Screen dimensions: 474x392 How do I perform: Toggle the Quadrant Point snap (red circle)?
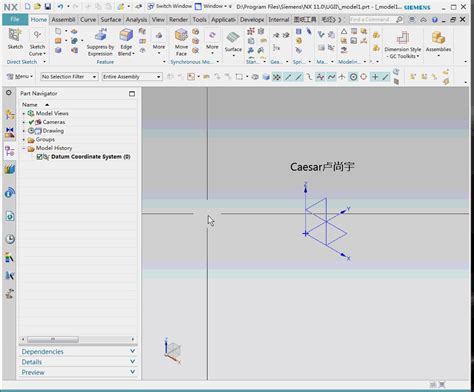[x=364, y=77]
